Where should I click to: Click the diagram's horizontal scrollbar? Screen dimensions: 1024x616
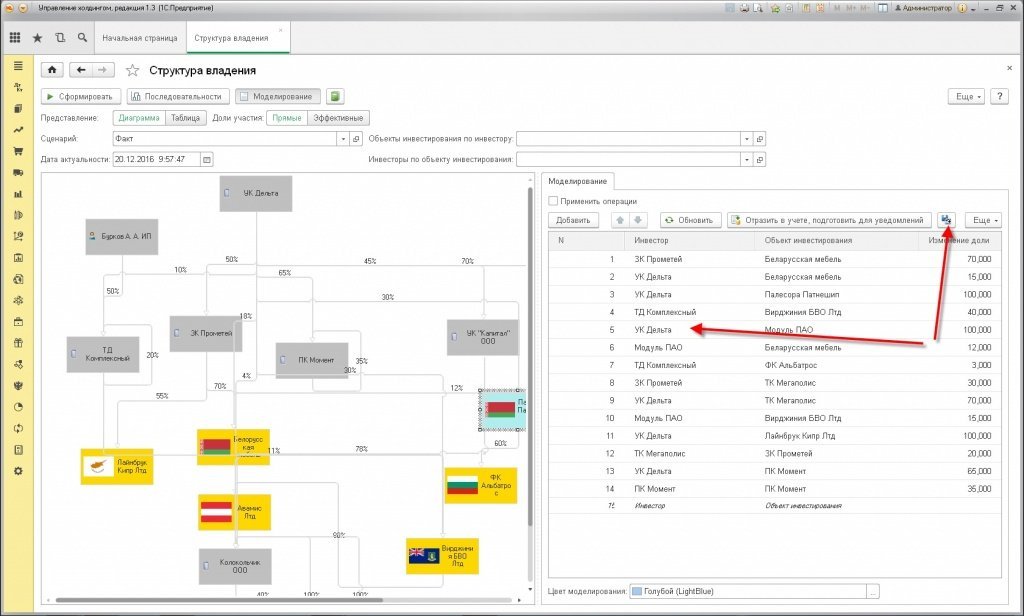(219, 600)
